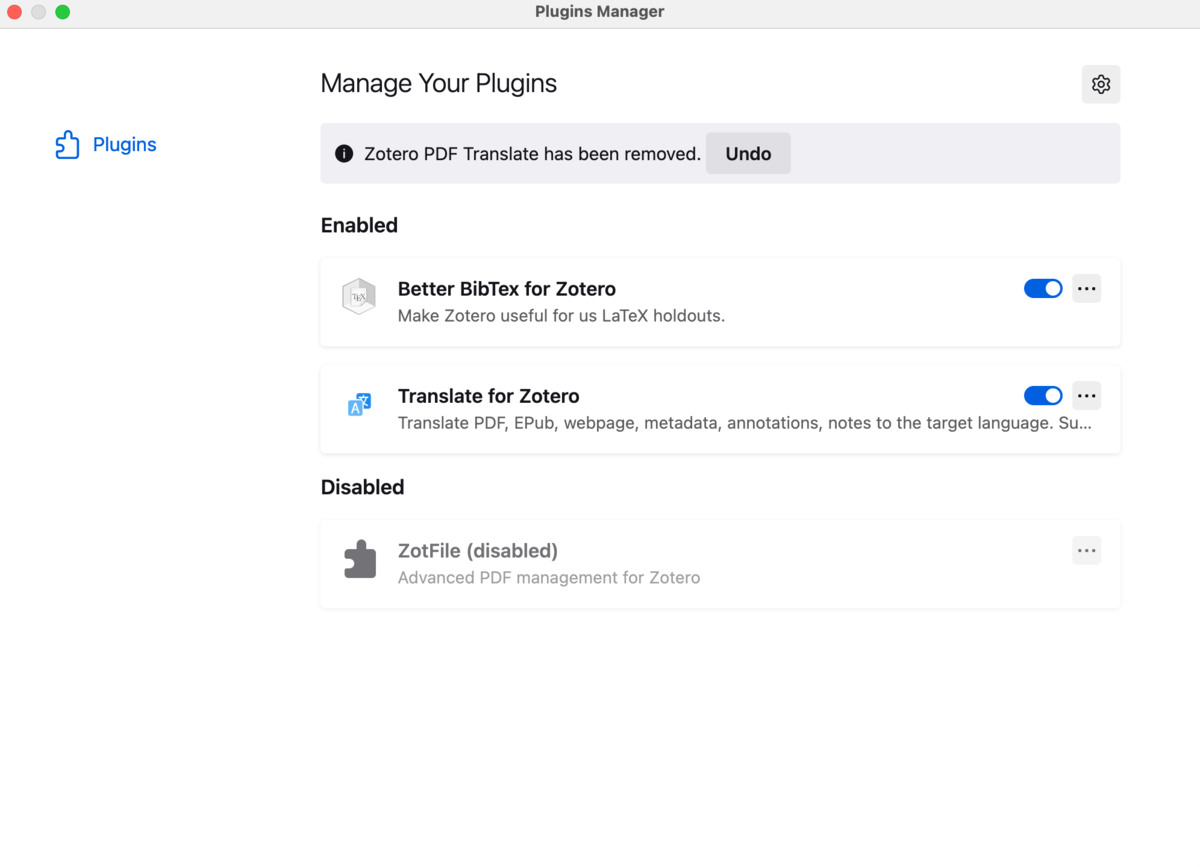Maximize the Plugins Manager window with green button
This screenshot has height=867, width=1200.
coord(62,12)
